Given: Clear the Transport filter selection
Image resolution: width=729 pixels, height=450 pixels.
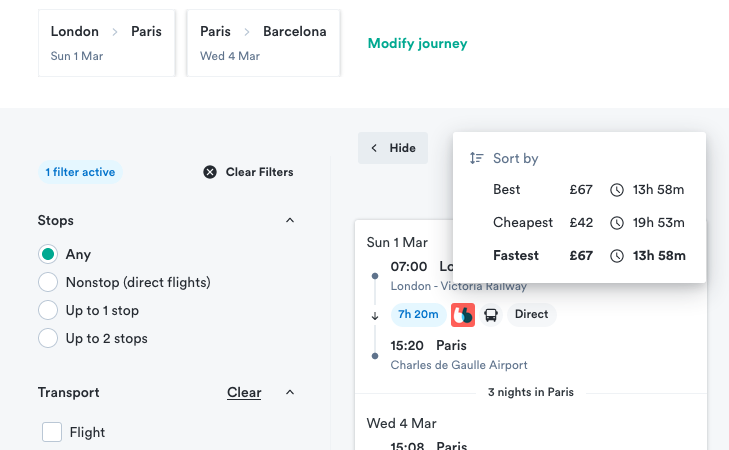Looking at the screenshot, I should point(244,393).
